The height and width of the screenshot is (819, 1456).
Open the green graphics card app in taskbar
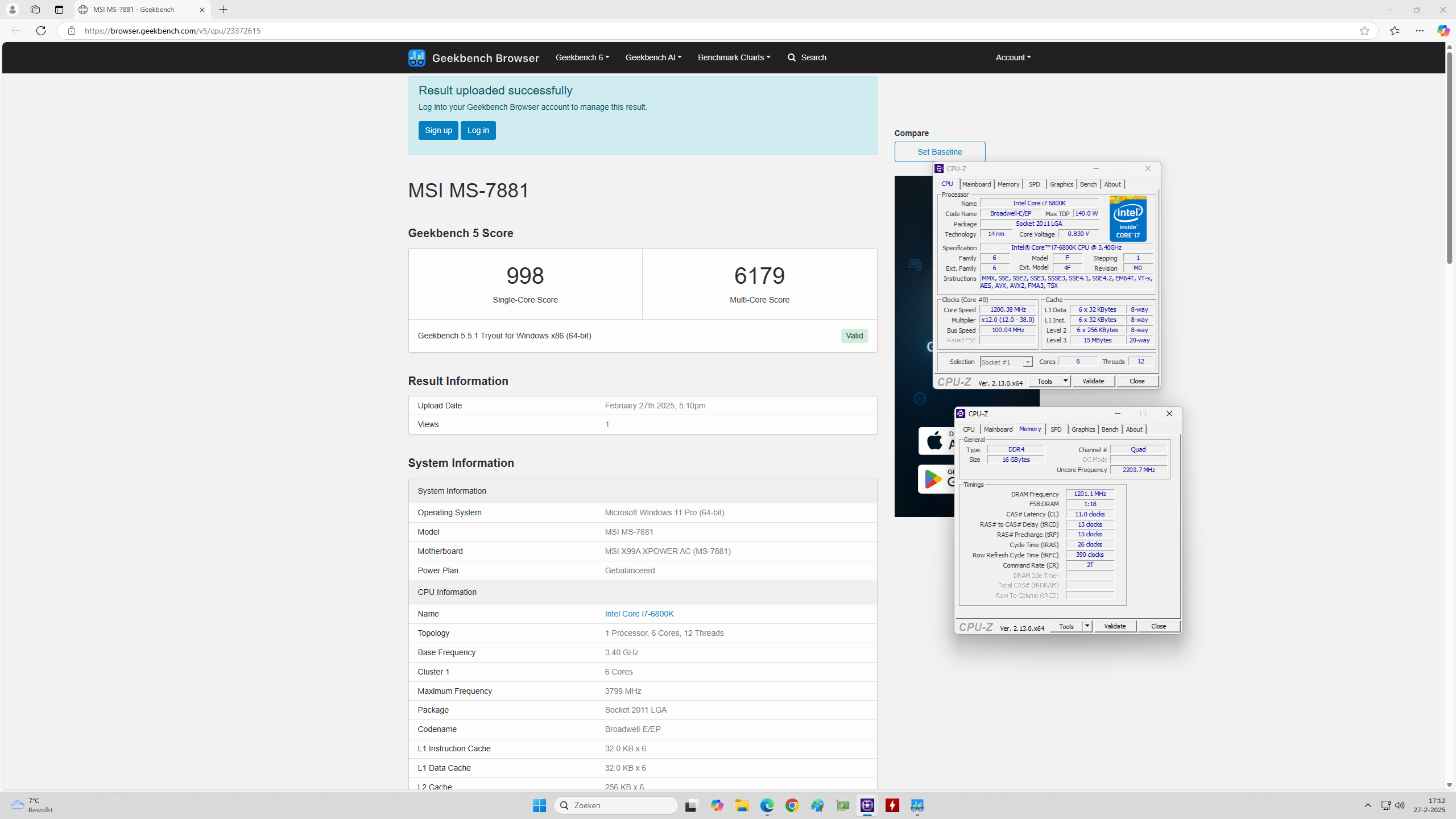pos(842,805)
